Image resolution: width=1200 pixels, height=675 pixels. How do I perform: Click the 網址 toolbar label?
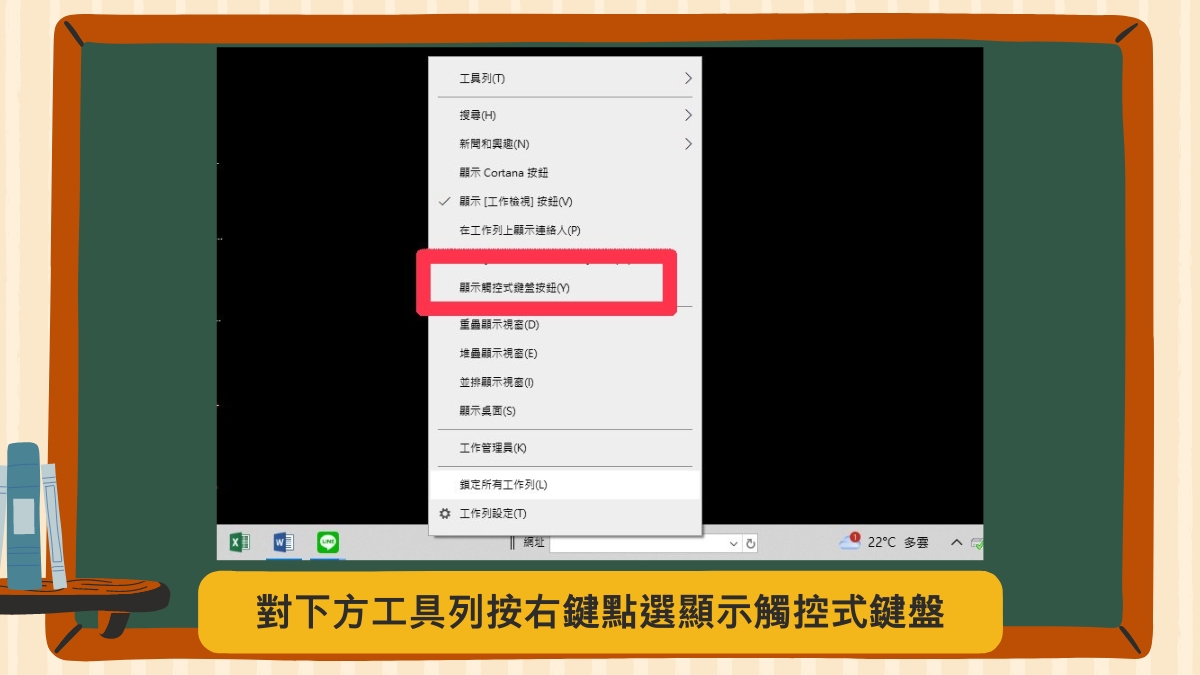534,542
